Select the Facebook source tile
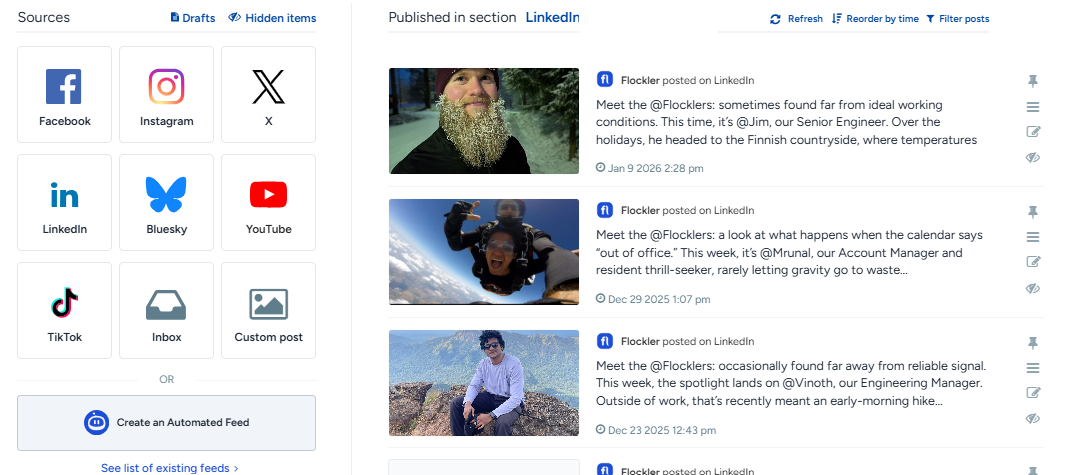Image resolution: width=1085 pixels, height=475 pixels. (64, 94)
